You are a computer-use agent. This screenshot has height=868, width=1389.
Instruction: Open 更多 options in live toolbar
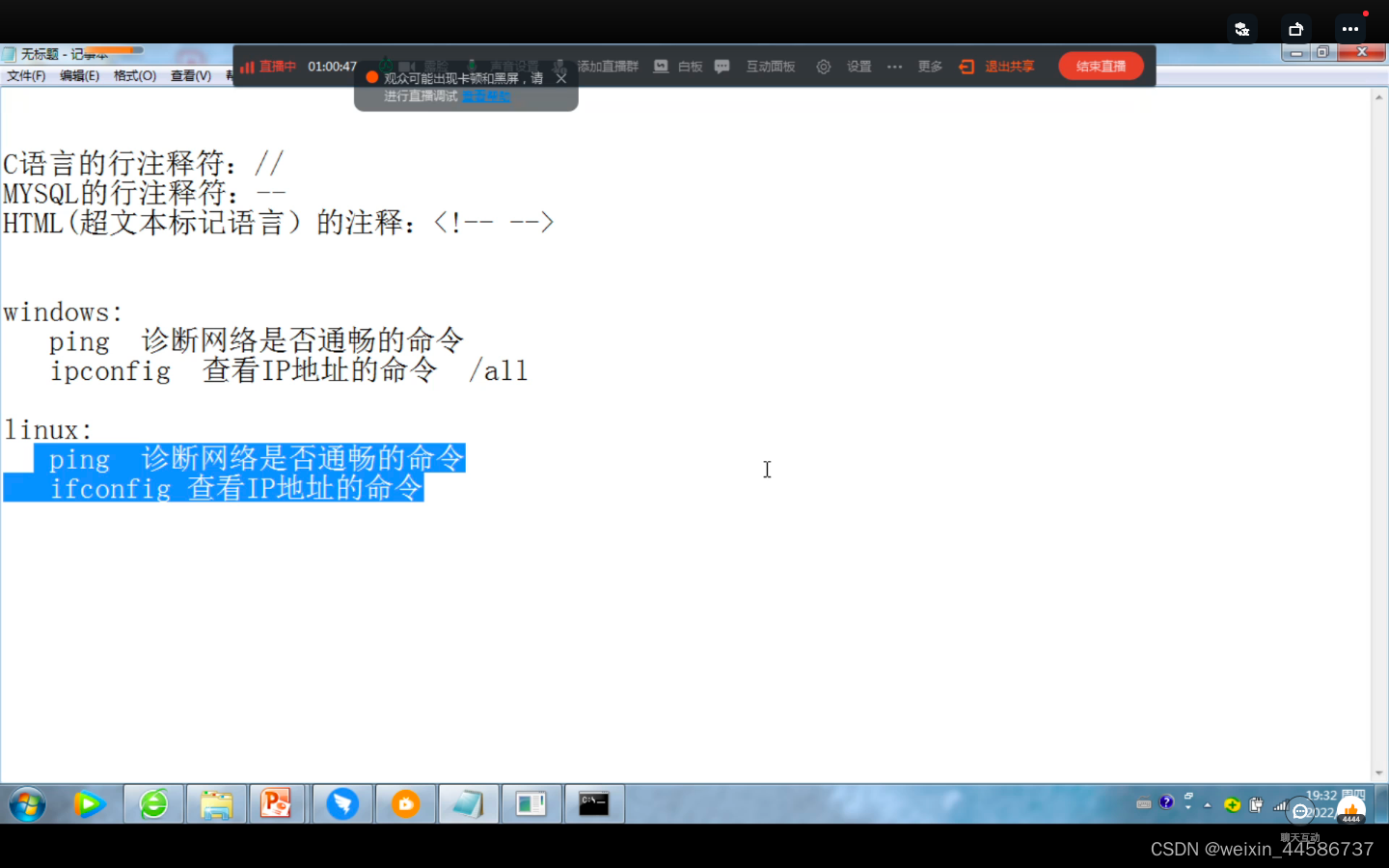930,67
